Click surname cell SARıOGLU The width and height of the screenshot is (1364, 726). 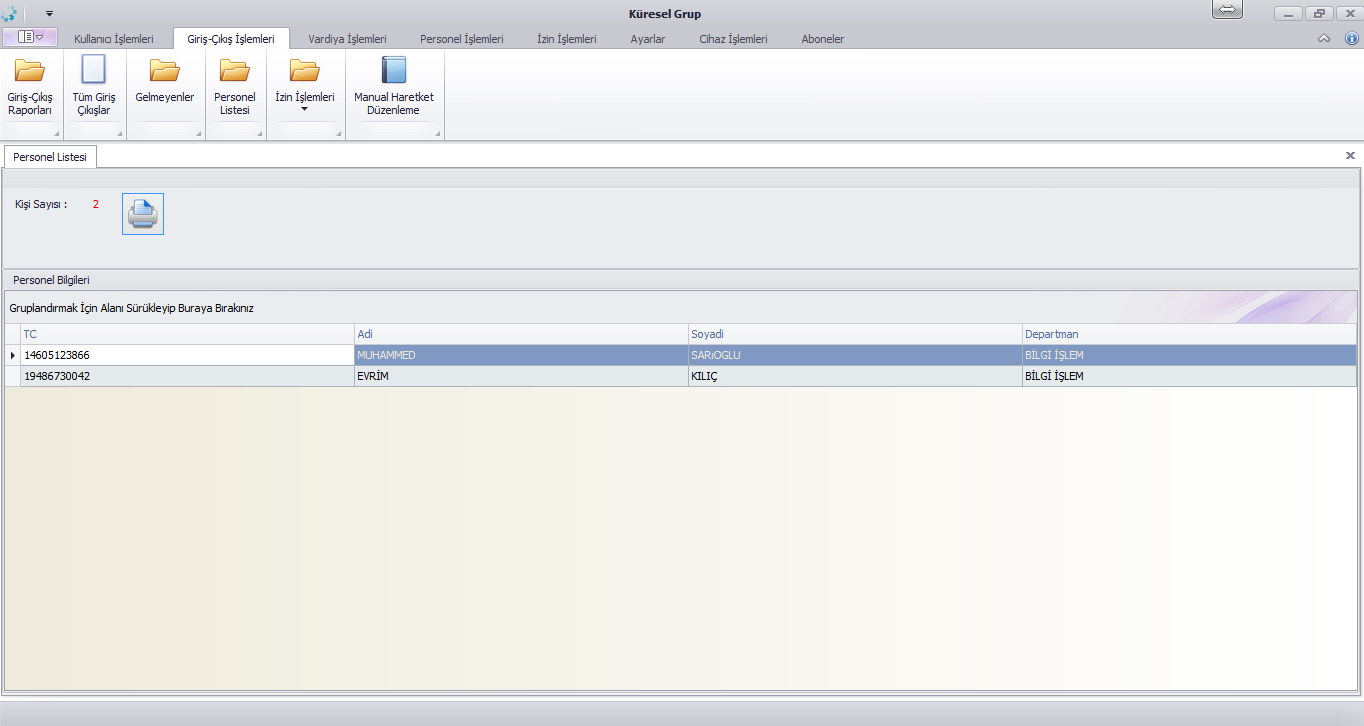[855, 355]
